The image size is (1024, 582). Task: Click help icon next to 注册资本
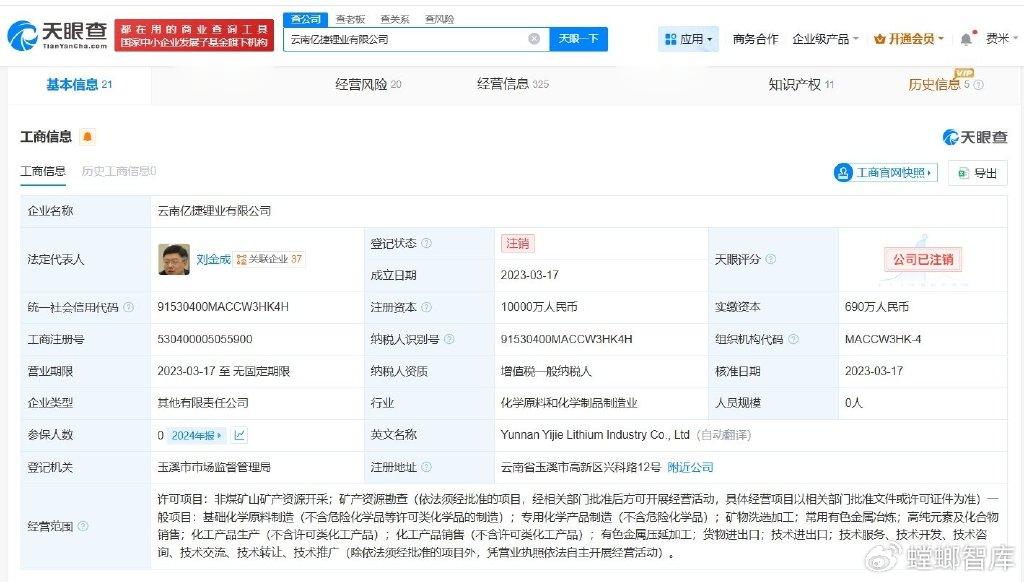(x=426, y=307)
